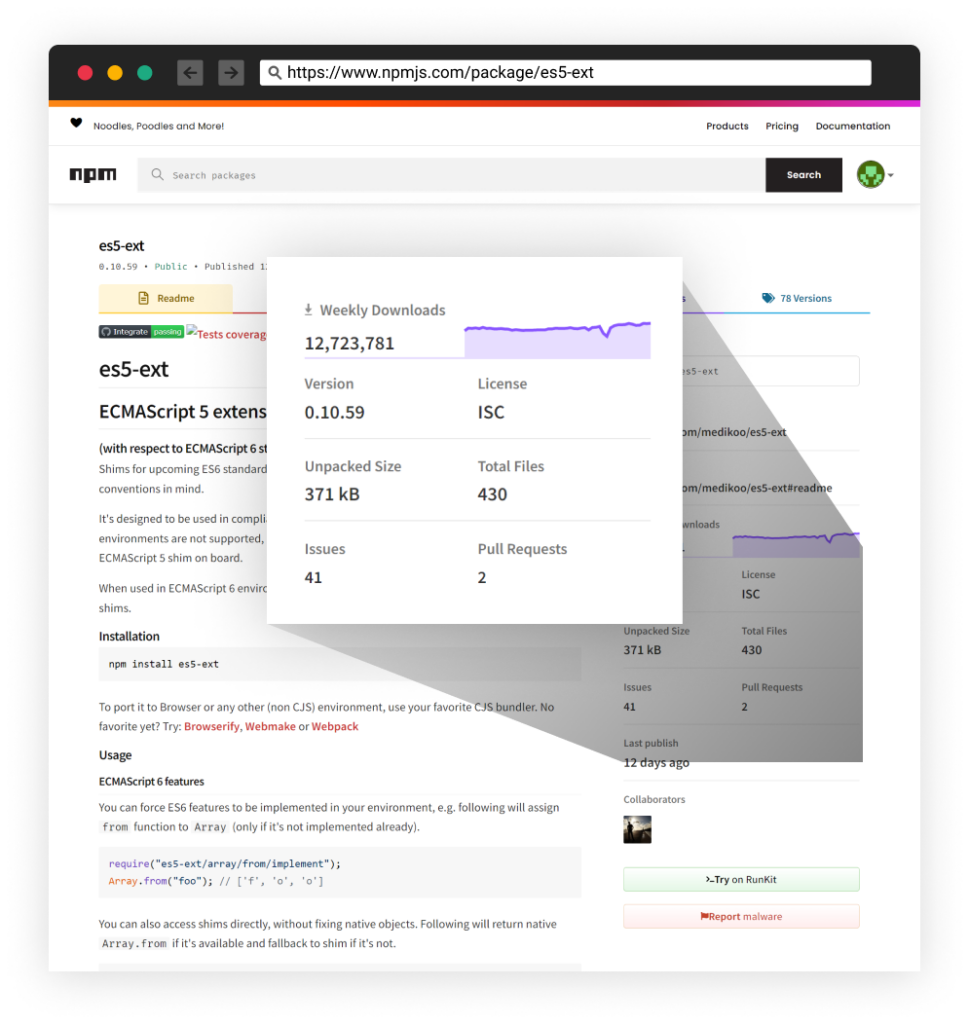Click the 'ECMAScript 6 features' heading
This screenshot has width=969, height=1024.
[x=151, y=781]
